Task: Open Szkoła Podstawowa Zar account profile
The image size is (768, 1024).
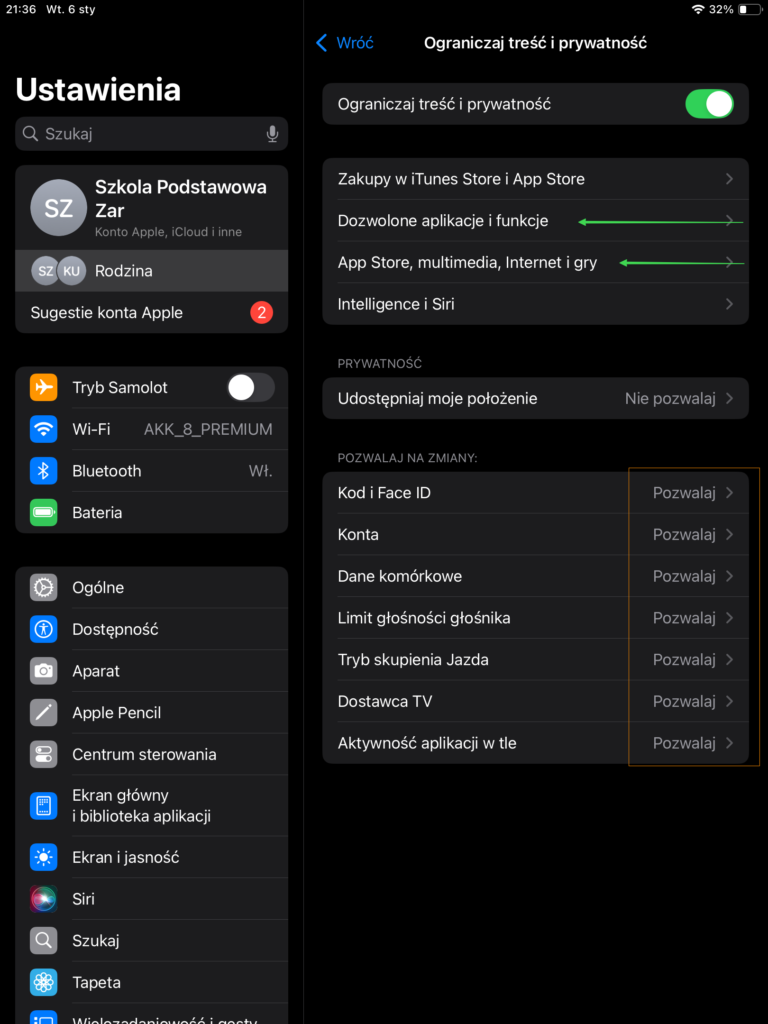Action: (x=151, y=207)
